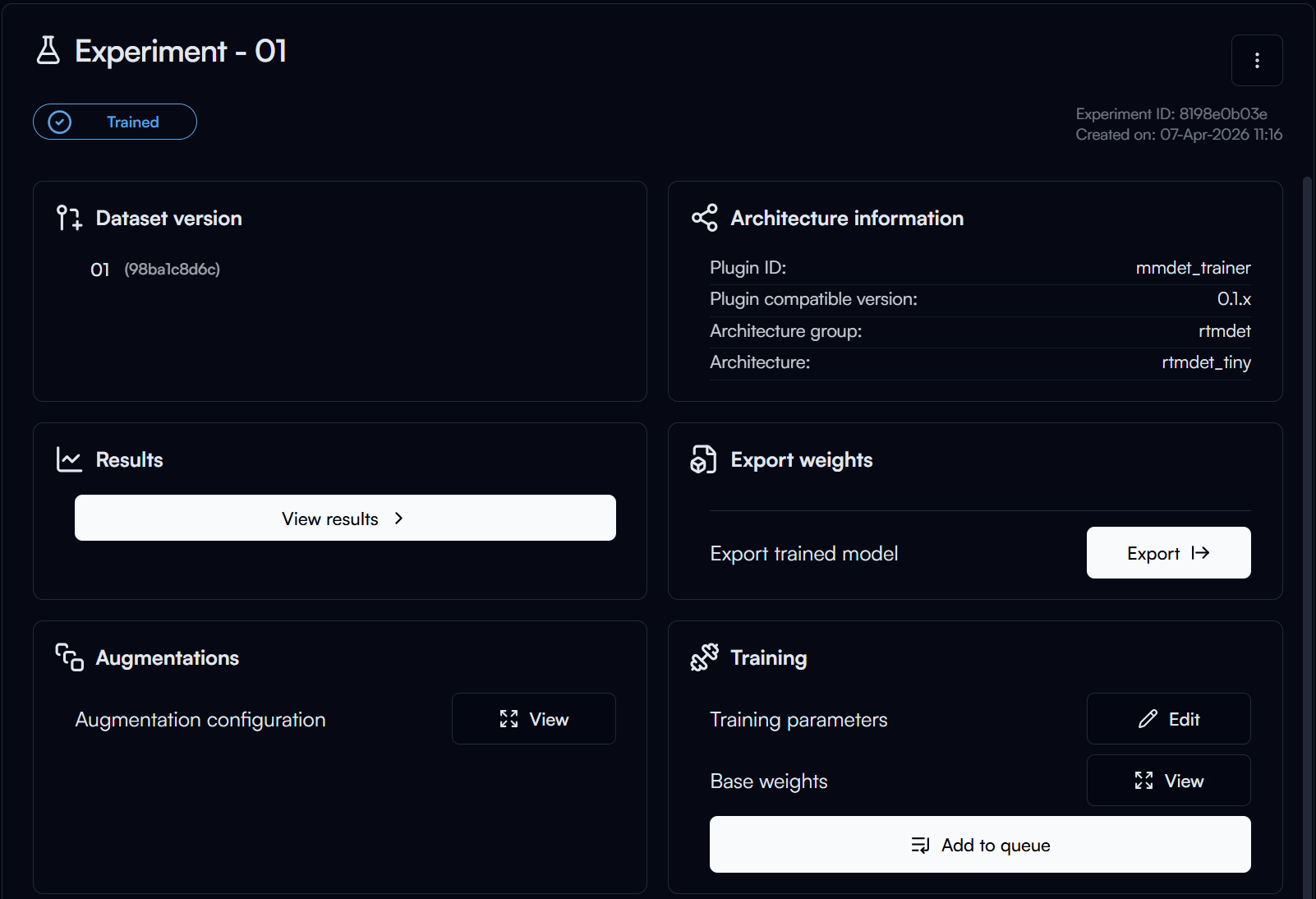Click the Augmentations shapes icon
The image size is (1316, 899).
[69, 657]
